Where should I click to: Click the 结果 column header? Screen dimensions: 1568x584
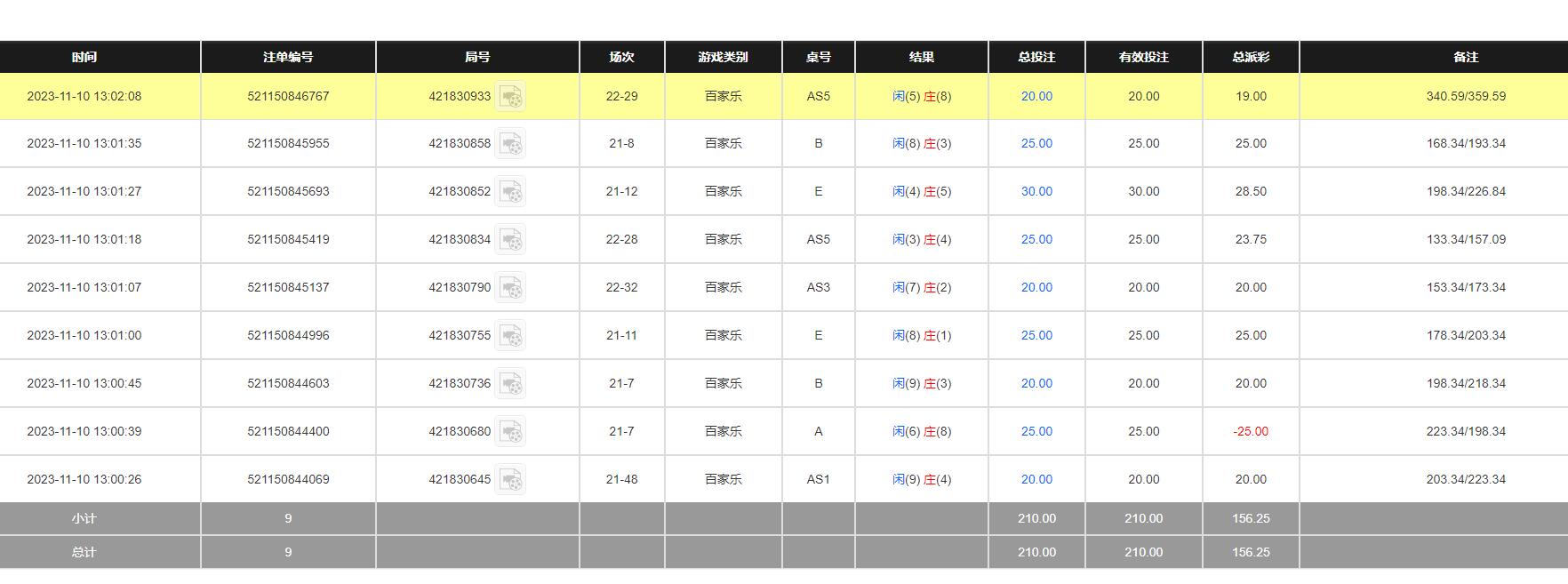(922, 57)
